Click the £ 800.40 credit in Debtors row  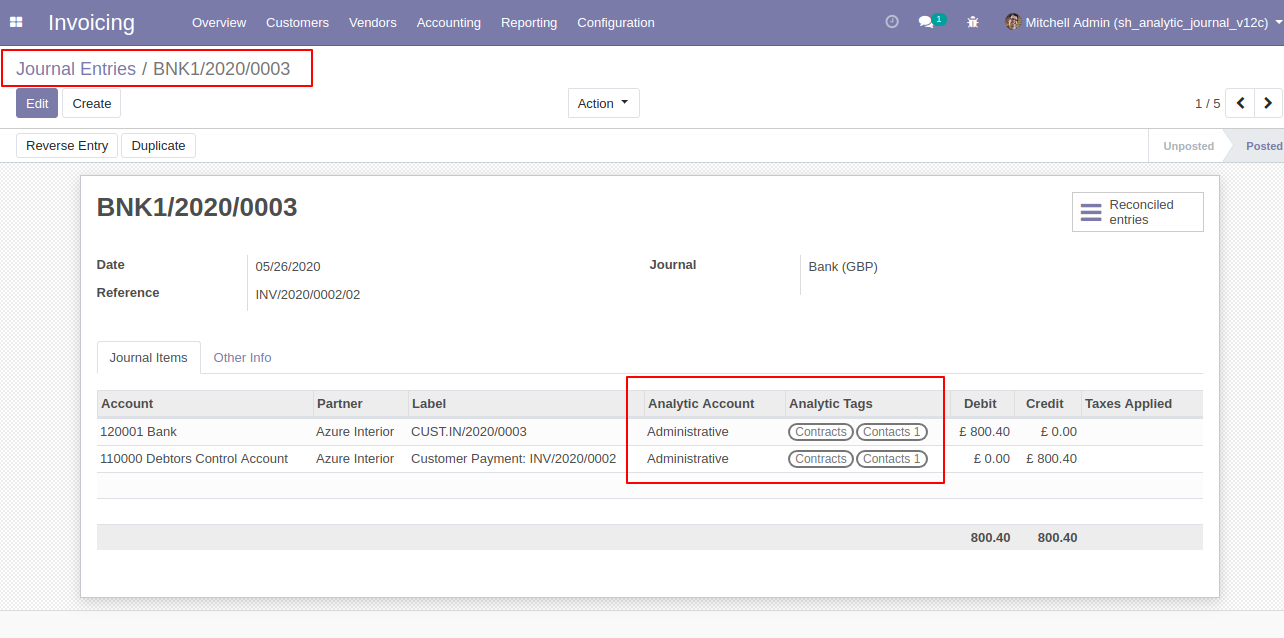click(x=1051, y=459)
